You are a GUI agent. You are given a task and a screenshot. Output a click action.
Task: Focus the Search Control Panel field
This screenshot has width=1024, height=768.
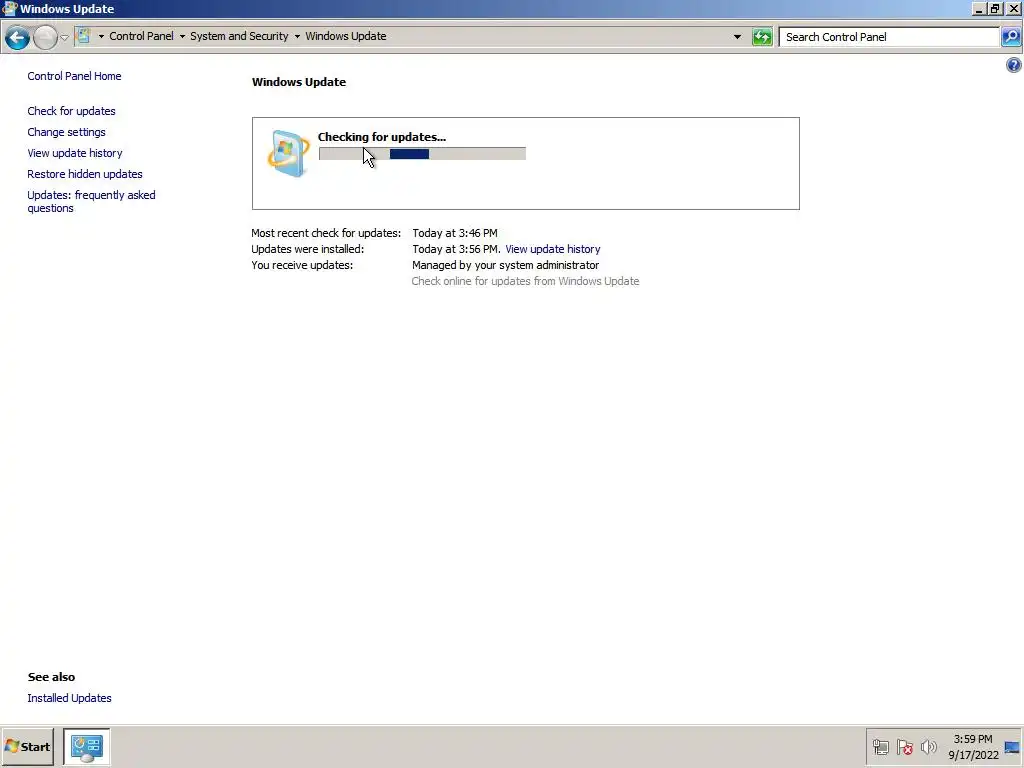click(889, 37)
